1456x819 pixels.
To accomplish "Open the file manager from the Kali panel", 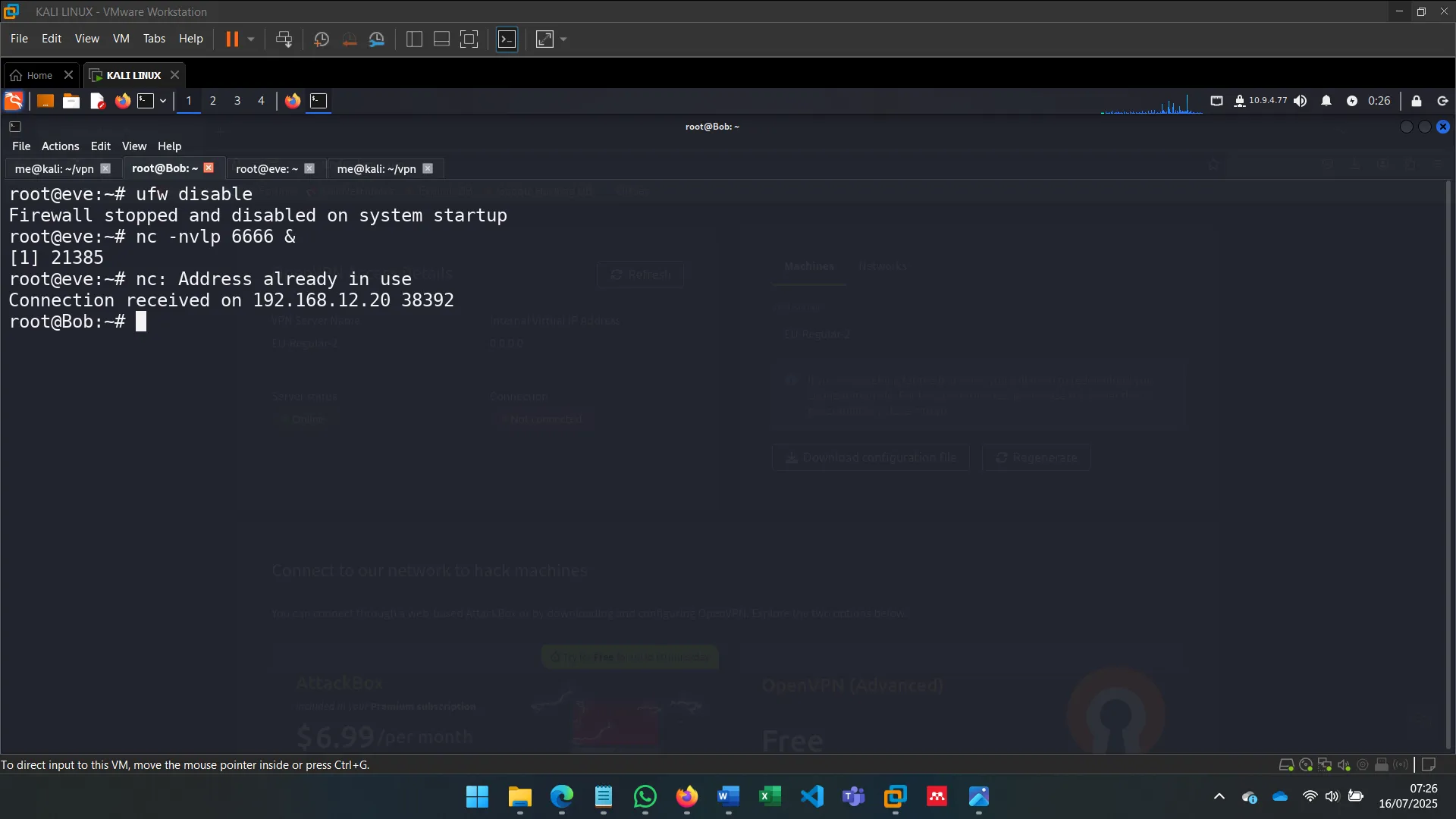I will [x=71, y=101].
